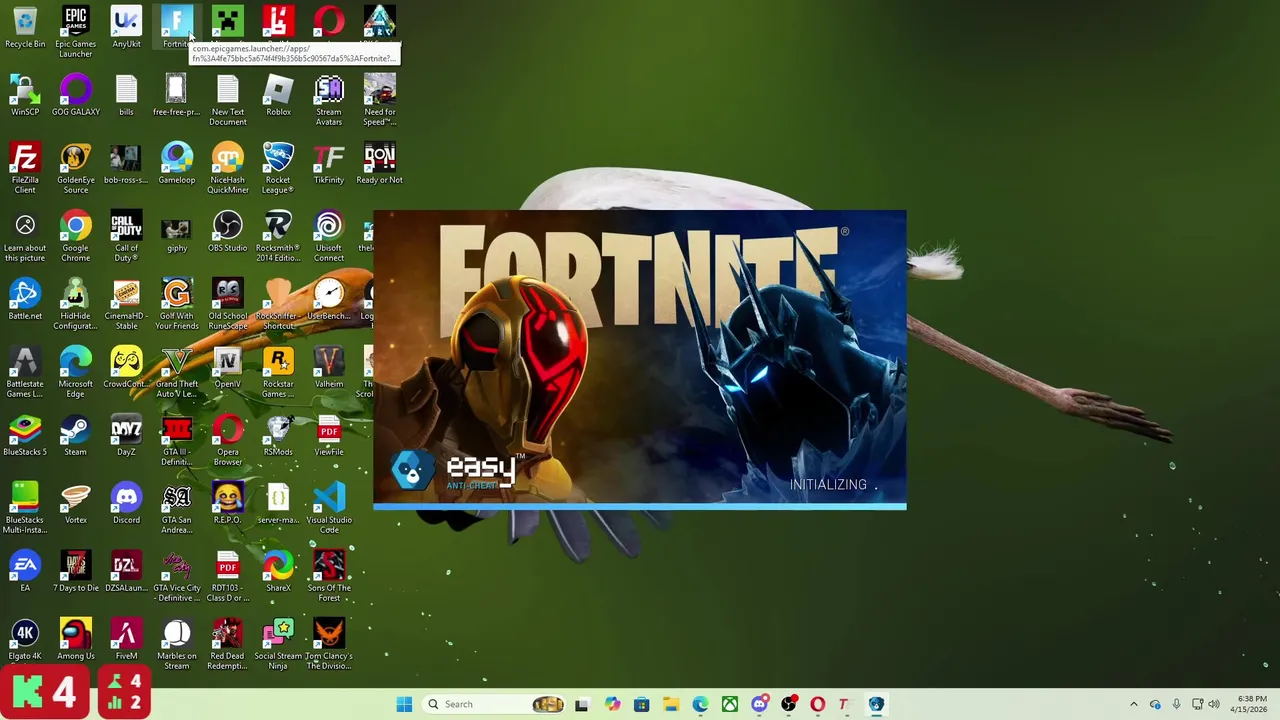Launch FiveM from the desktop

(x=126, y=639)
